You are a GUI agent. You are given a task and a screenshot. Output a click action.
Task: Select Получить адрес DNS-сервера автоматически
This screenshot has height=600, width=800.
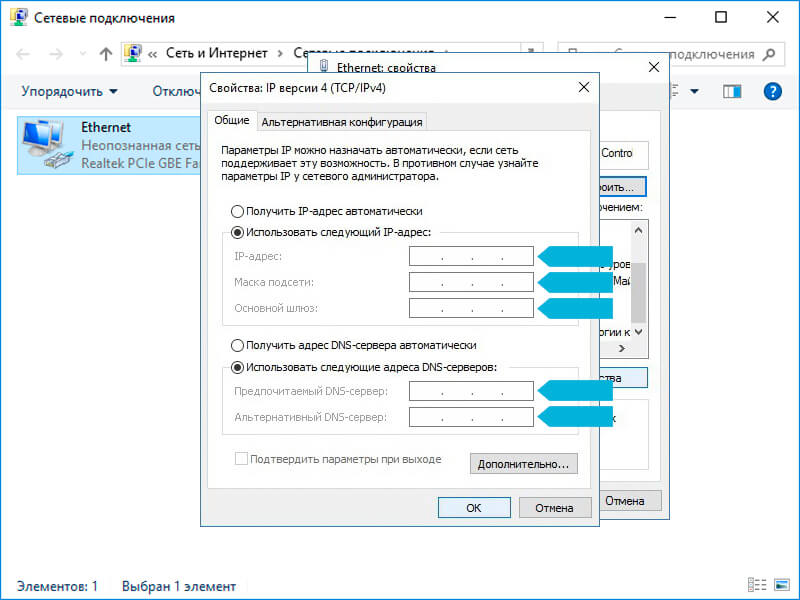[x=354, y=345]
